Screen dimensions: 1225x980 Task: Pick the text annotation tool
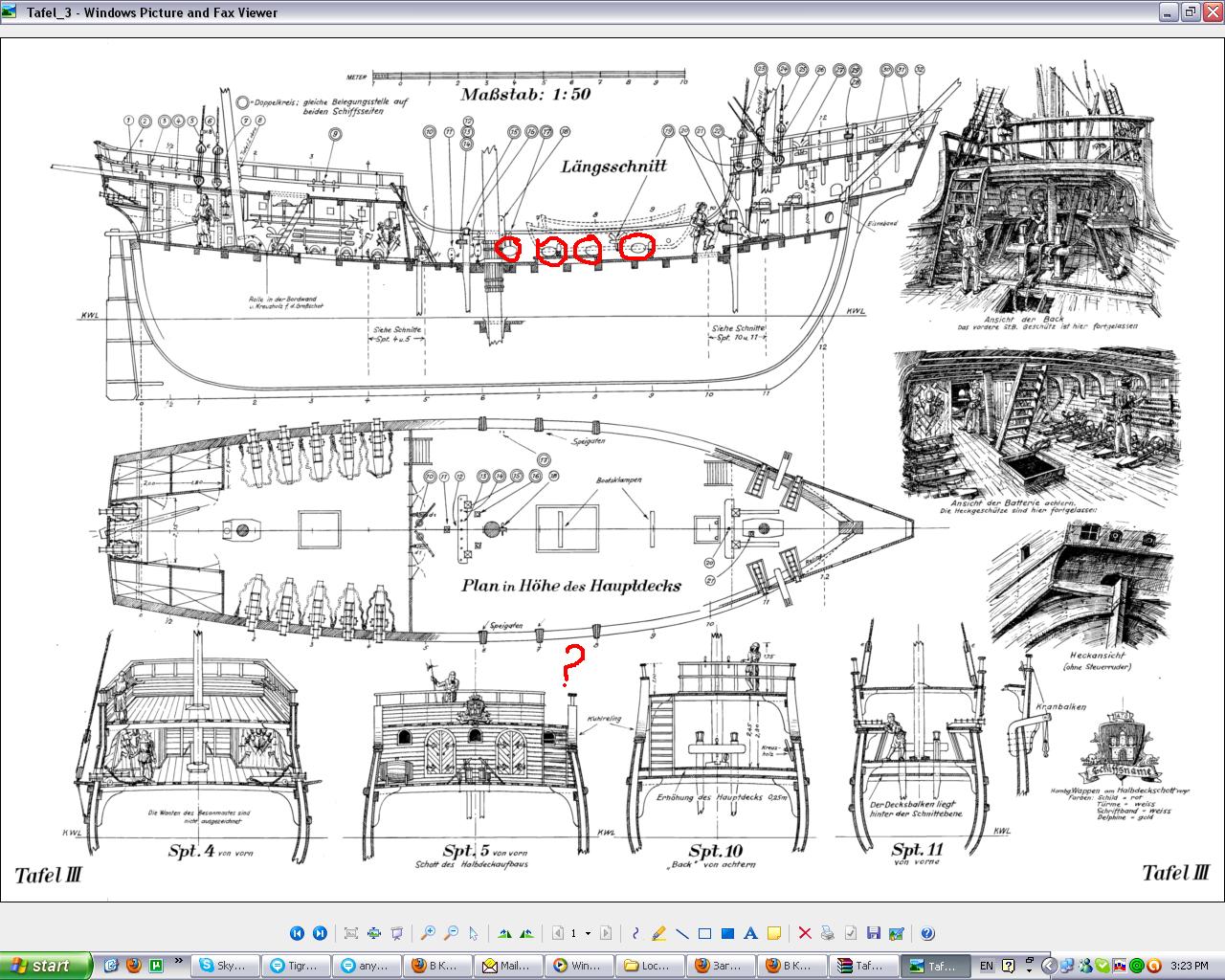pyautogui.click(x=750, y=933)
